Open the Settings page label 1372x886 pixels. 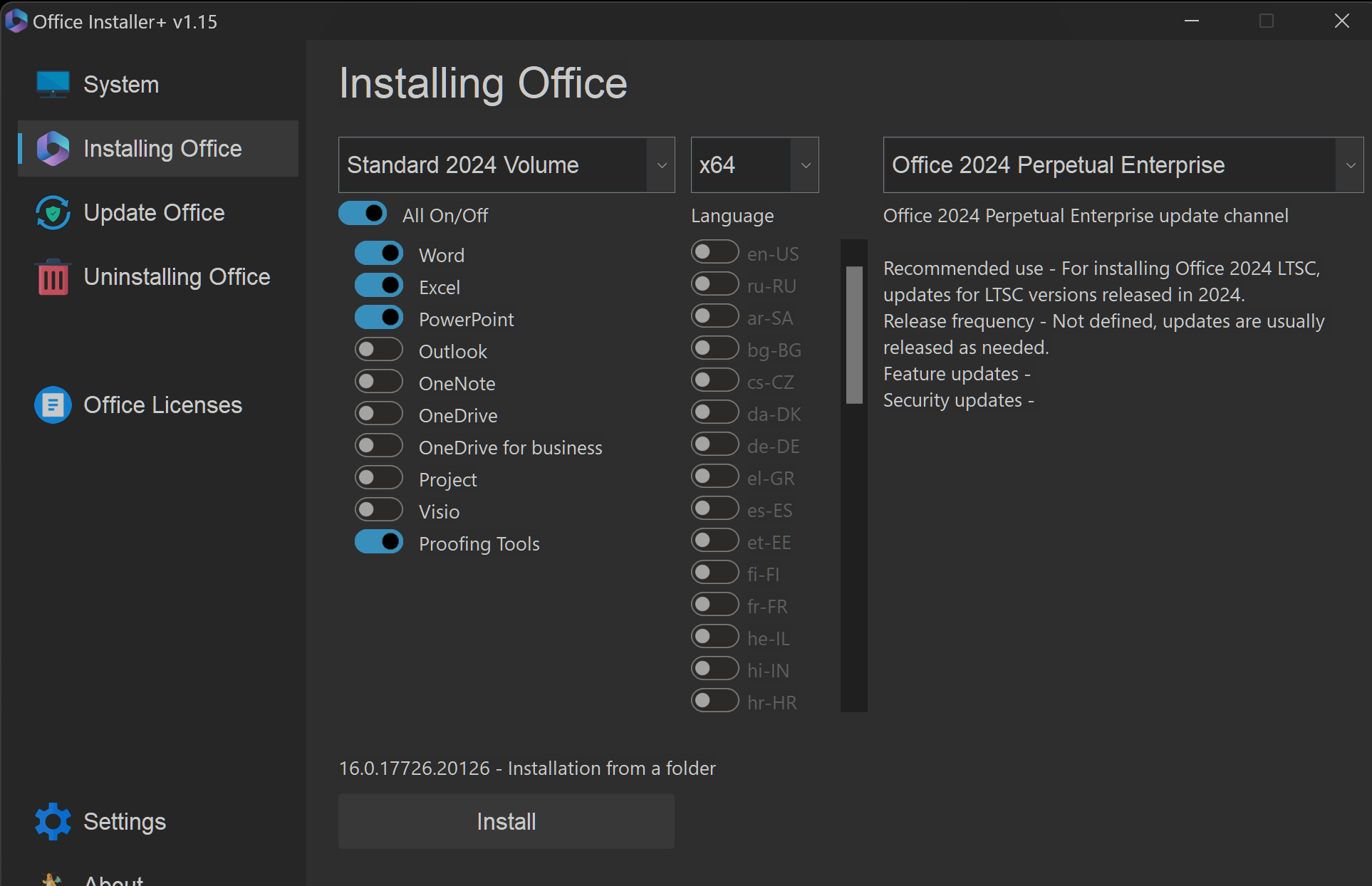point(125,821)
